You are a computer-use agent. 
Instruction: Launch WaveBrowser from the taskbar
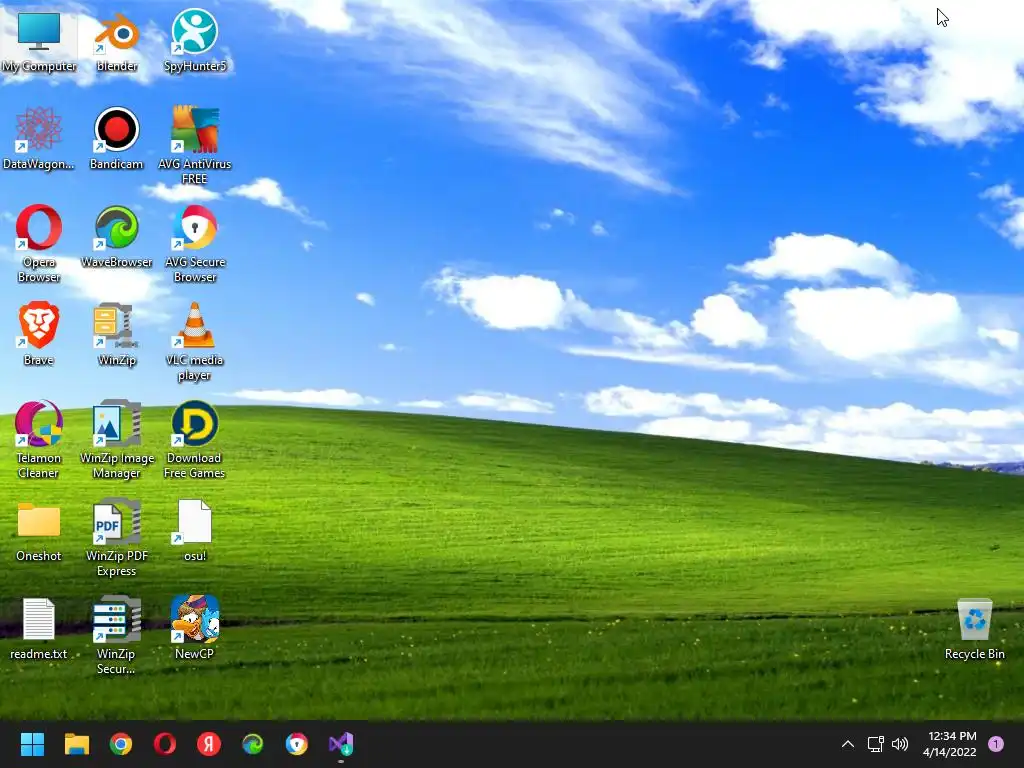(x=253, y=744)
